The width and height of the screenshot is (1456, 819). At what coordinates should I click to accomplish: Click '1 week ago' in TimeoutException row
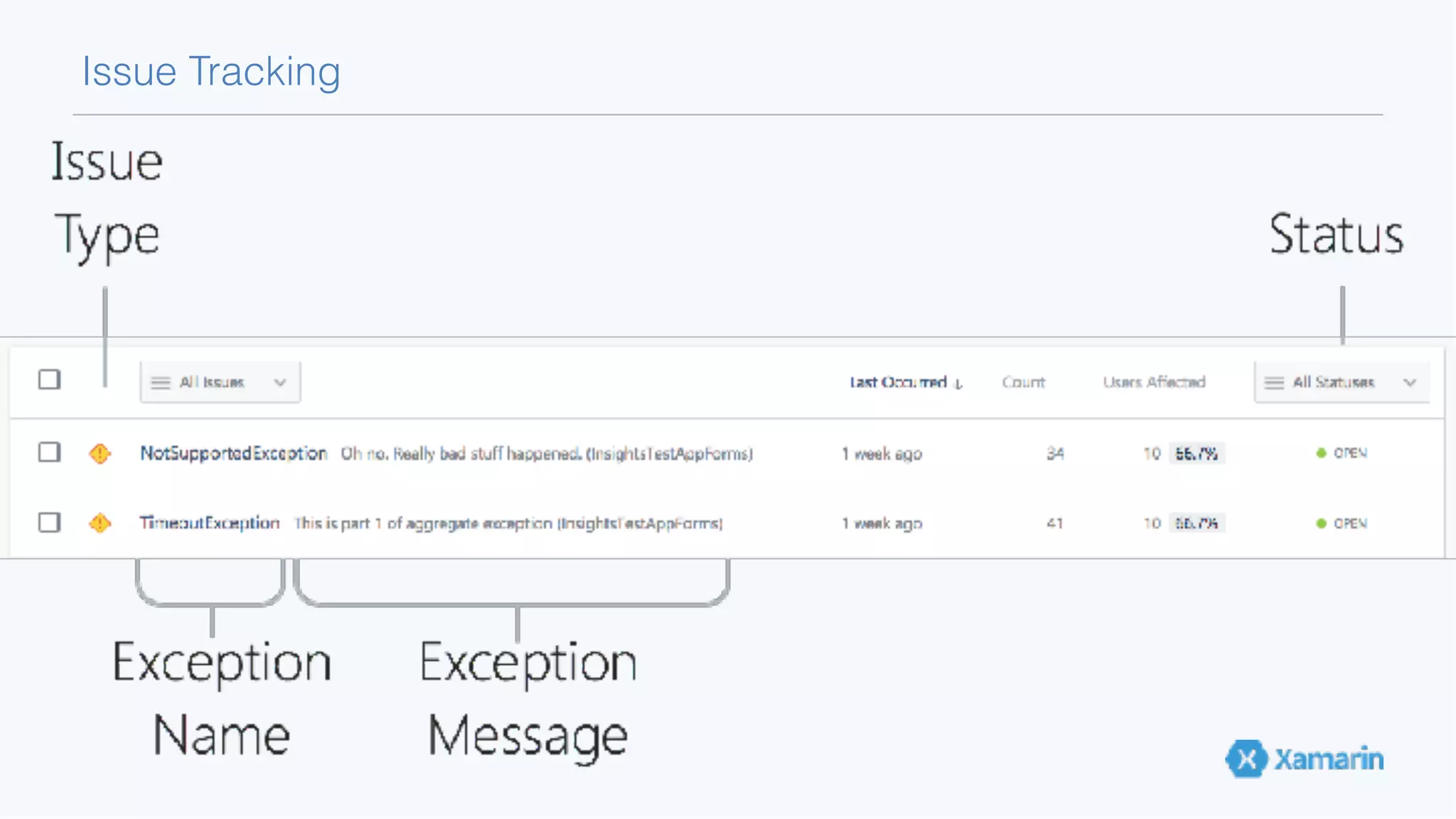tap(882, 523)
